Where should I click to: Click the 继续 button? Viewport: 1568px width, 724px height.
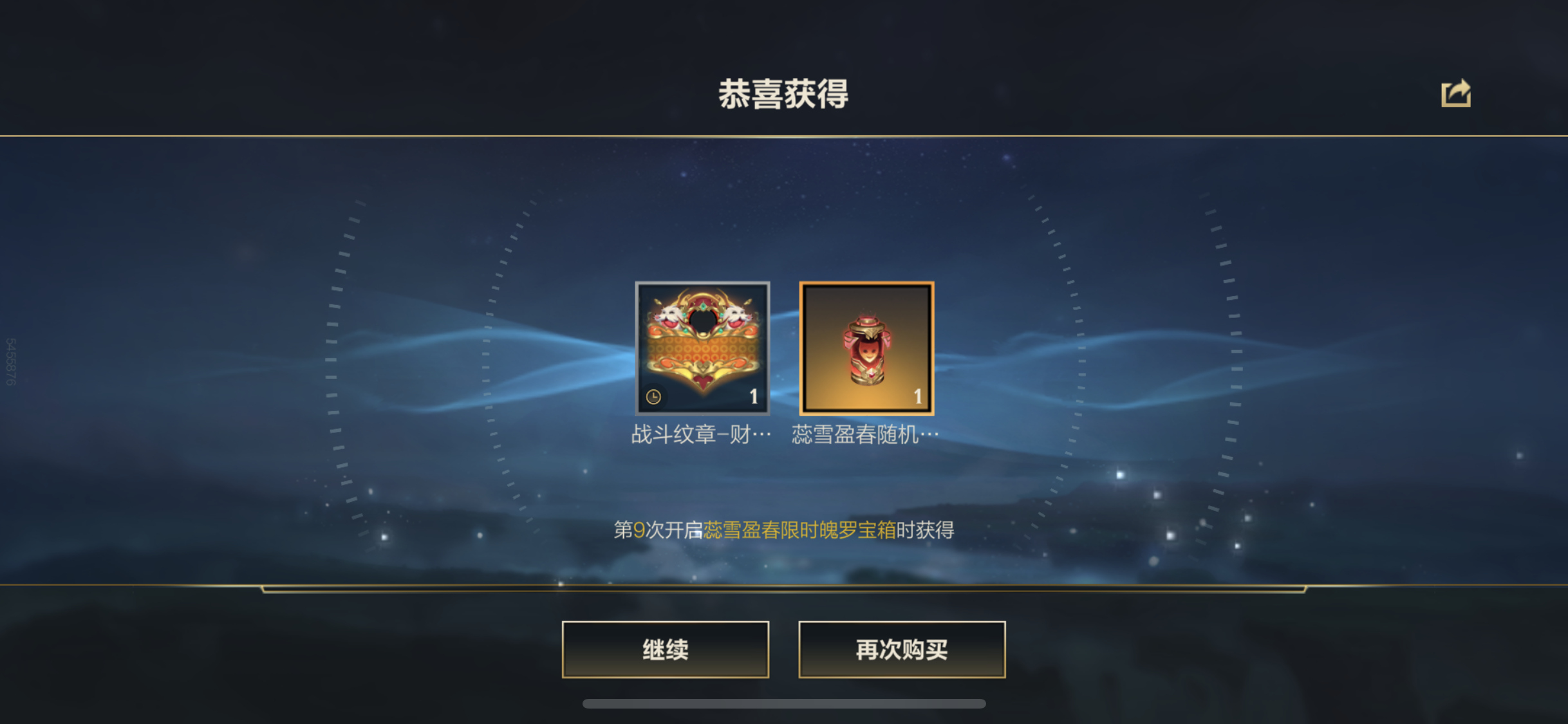pyautogui.click(x=666, y=649)
